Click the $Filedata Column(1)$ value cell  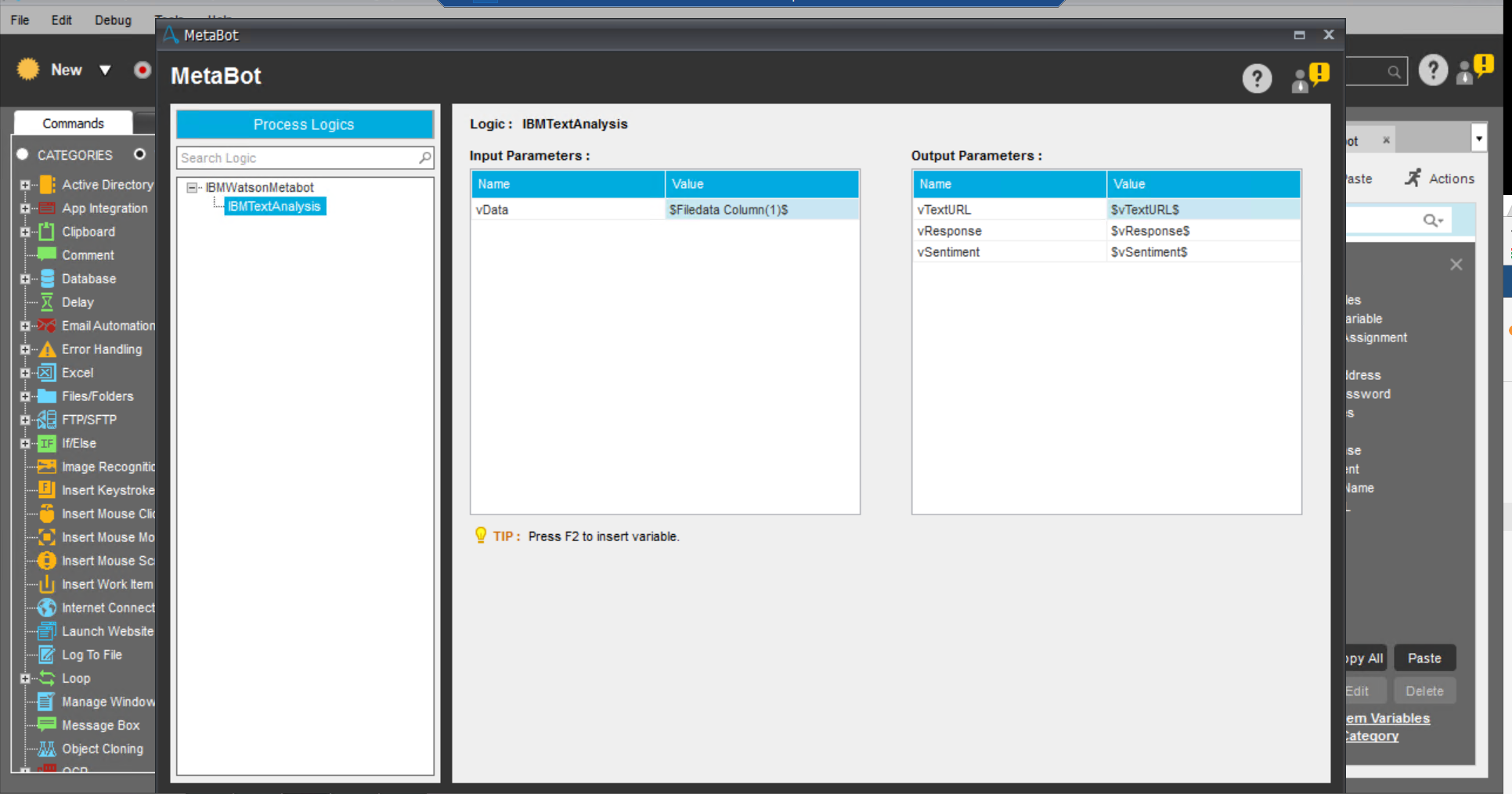(x=762, y=210)
